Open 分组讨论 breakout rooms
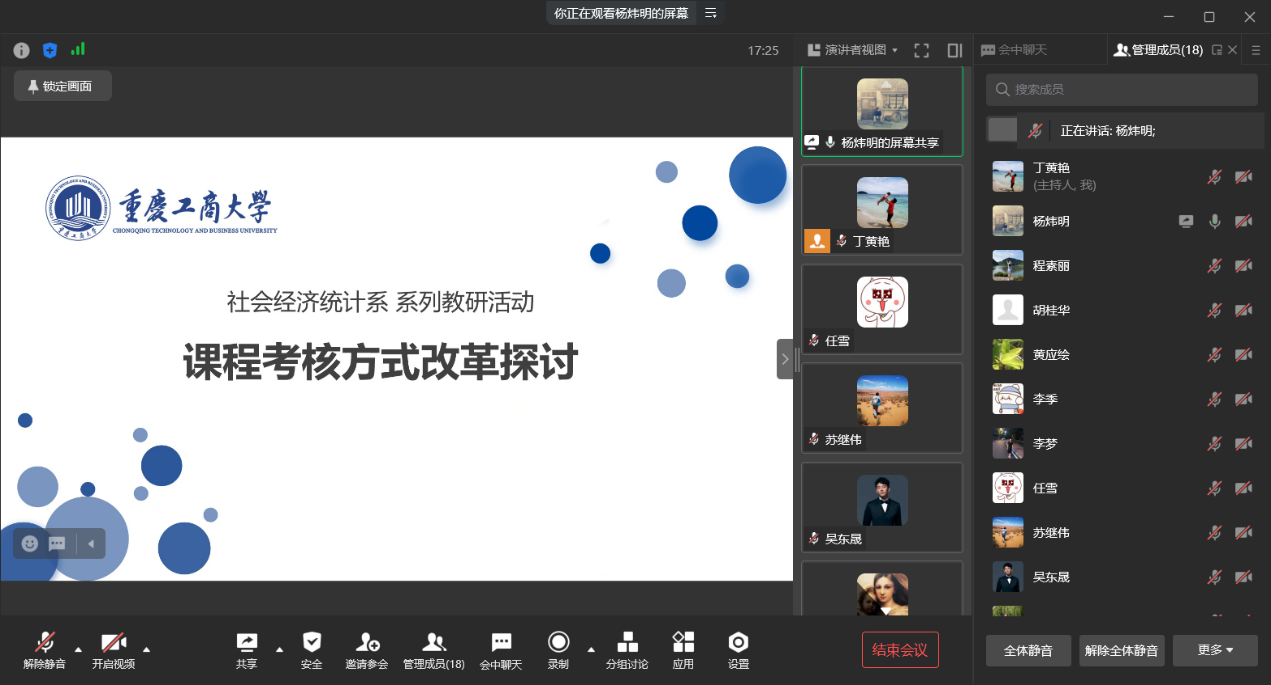 (x=627, y=642)
